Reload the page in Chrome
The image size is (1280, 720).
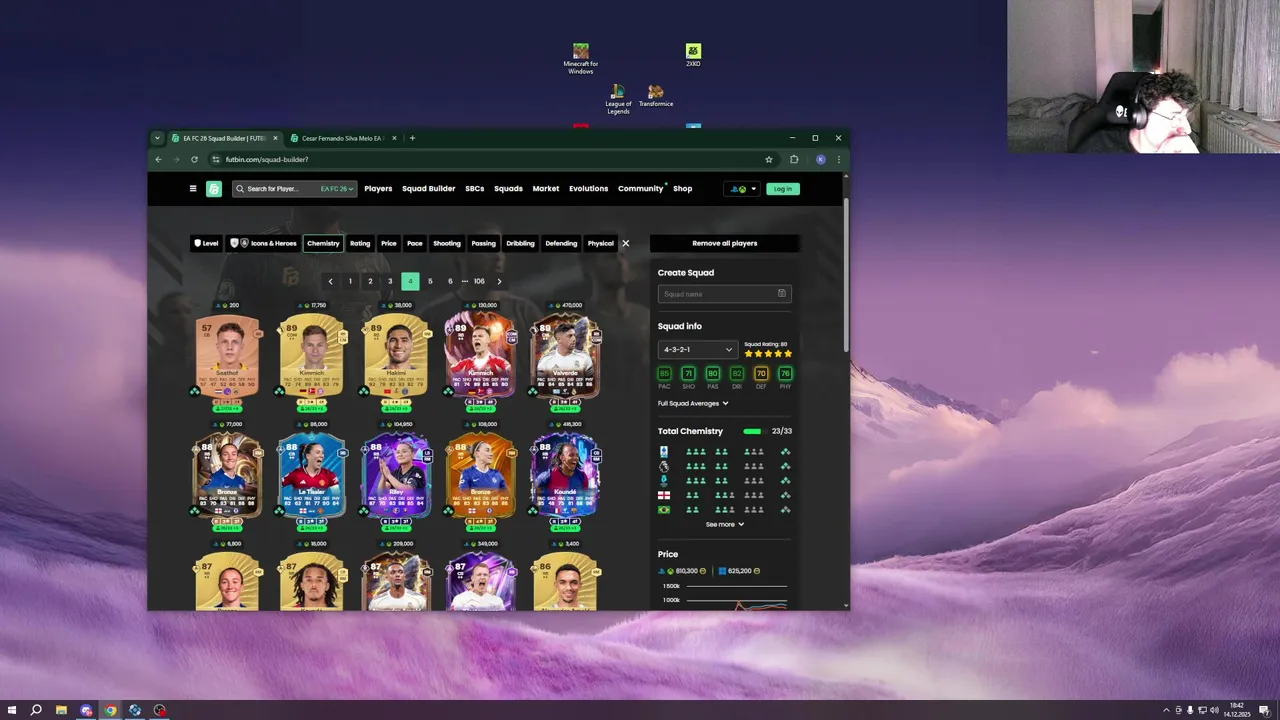(194, 159)
